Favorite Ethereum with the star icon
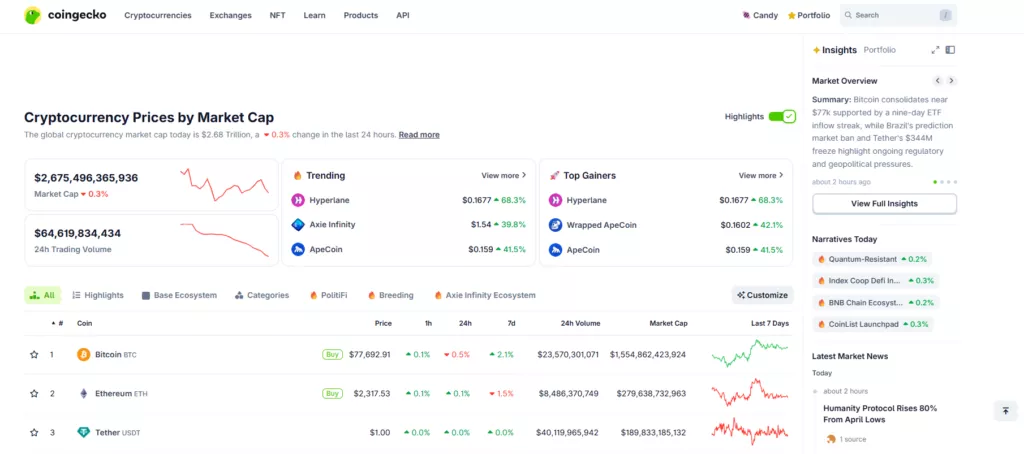Screen dimensions: 1024x454 point(34,393)
